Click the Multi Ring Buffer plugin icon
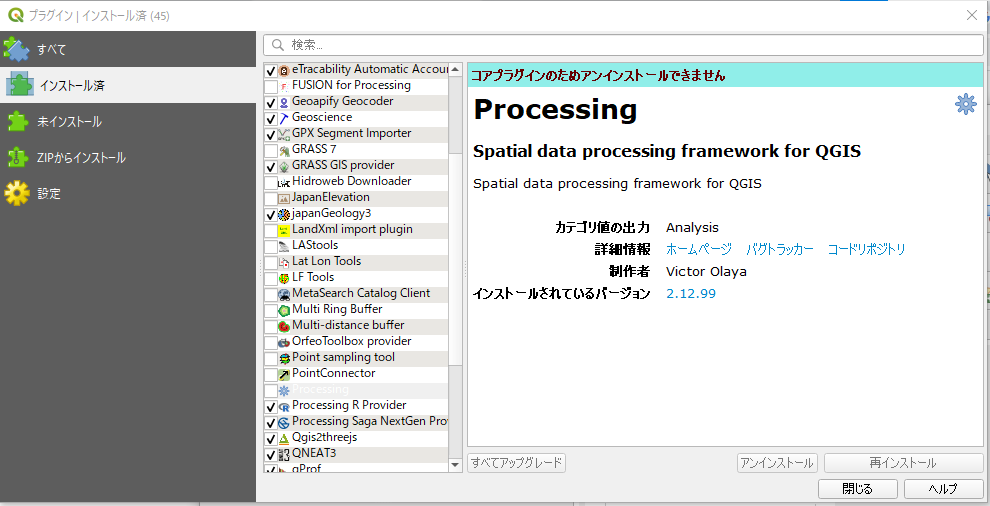 click(284, 310)
